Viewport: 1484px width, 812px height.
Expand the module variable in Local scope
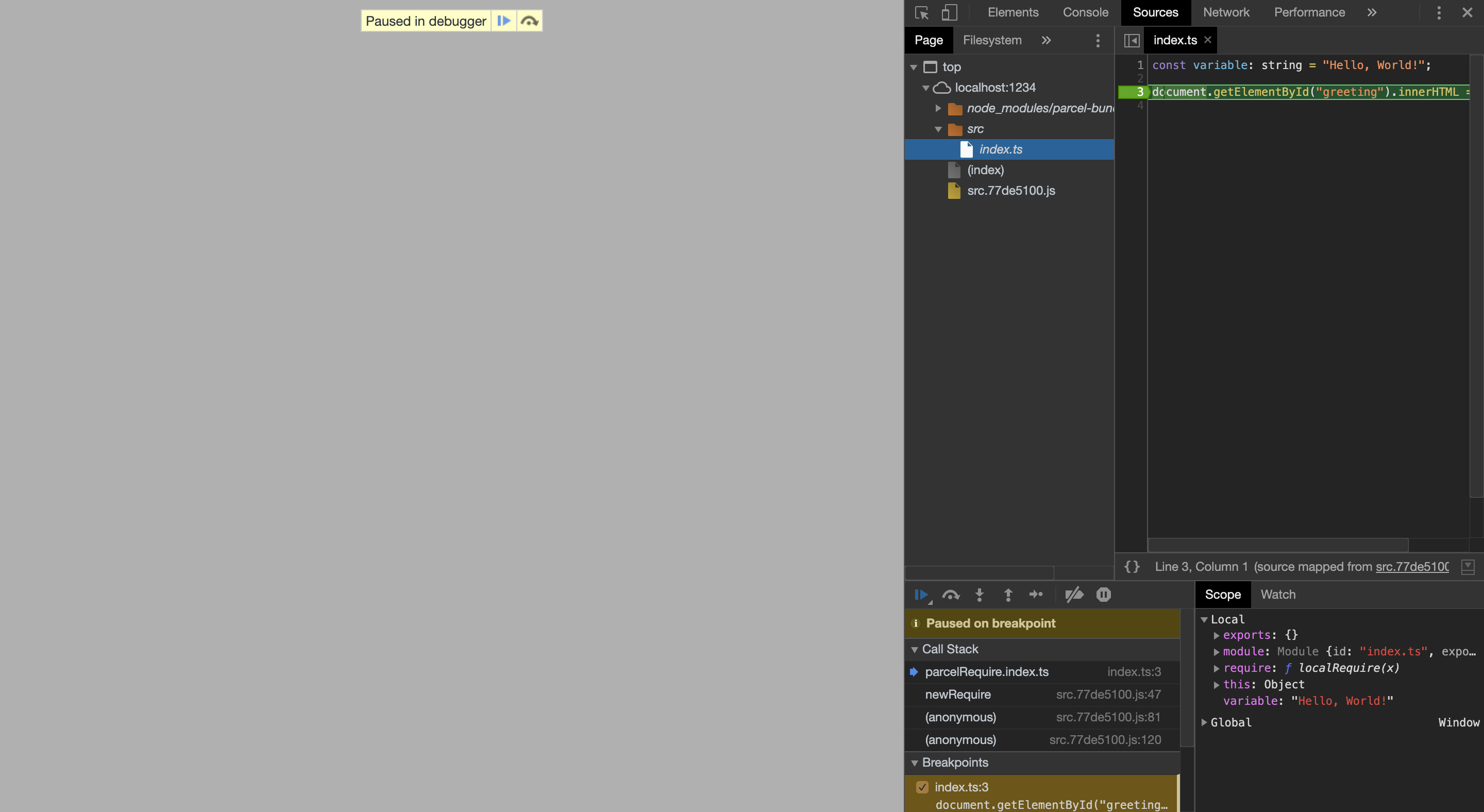click(1217, 651)
